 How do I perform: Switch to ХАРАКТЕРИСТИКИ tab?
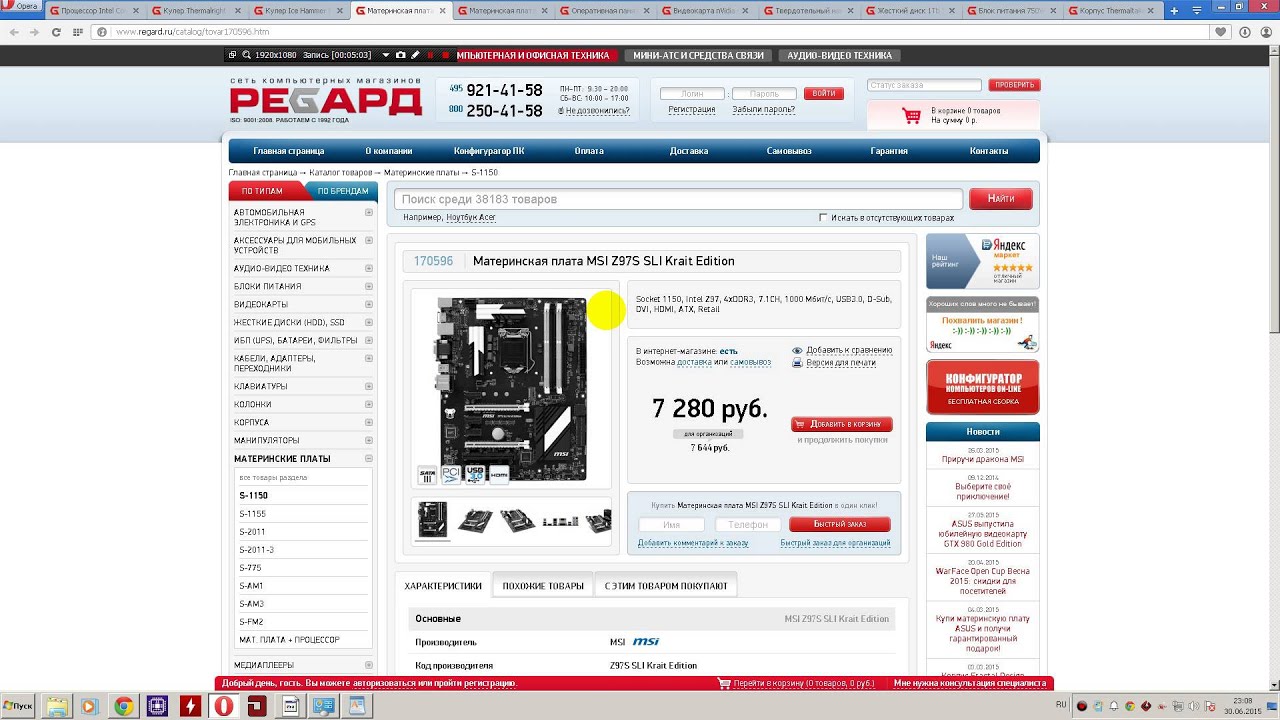[x=443, y=586]
